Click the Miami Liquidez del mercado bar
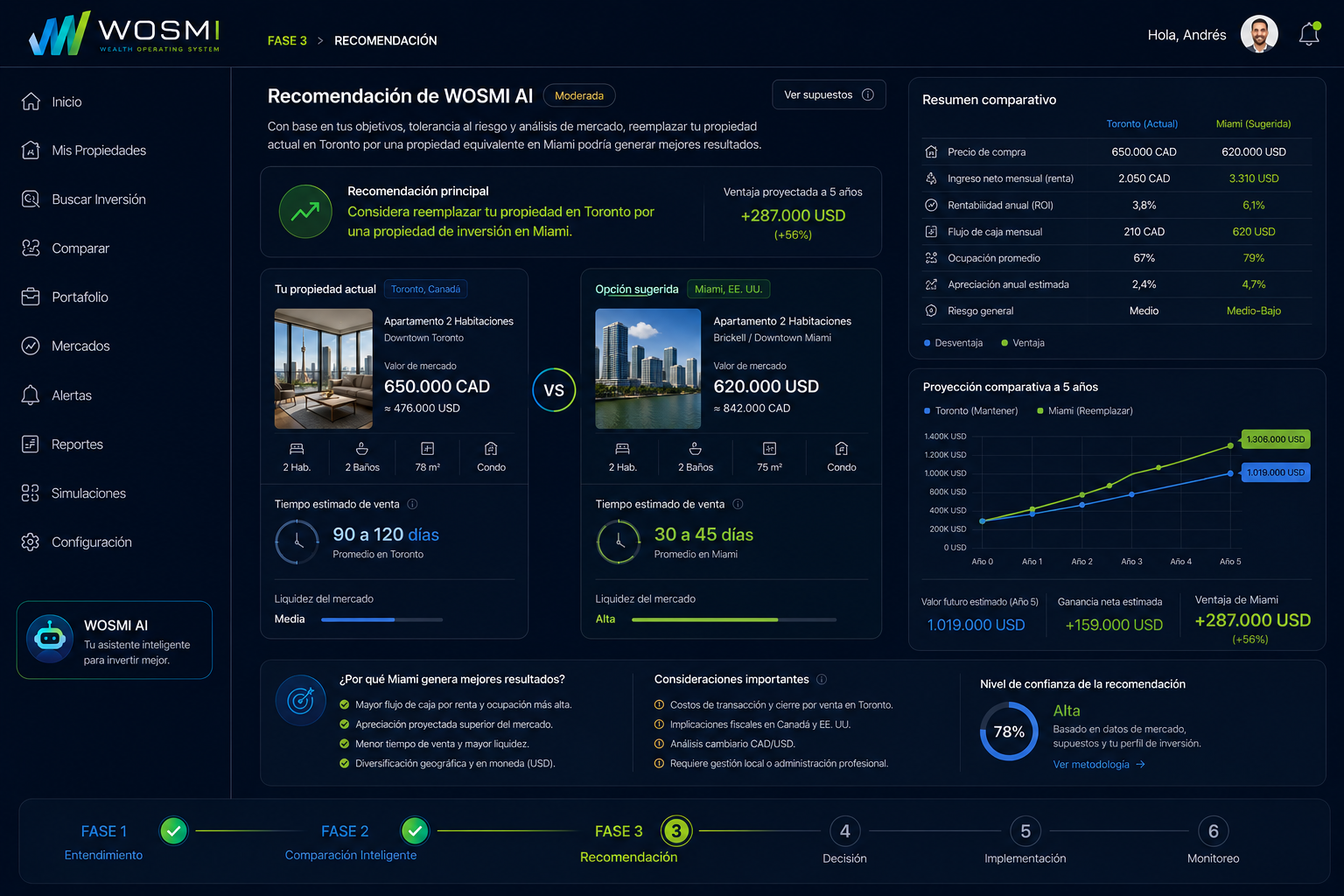 click(734, 619)
